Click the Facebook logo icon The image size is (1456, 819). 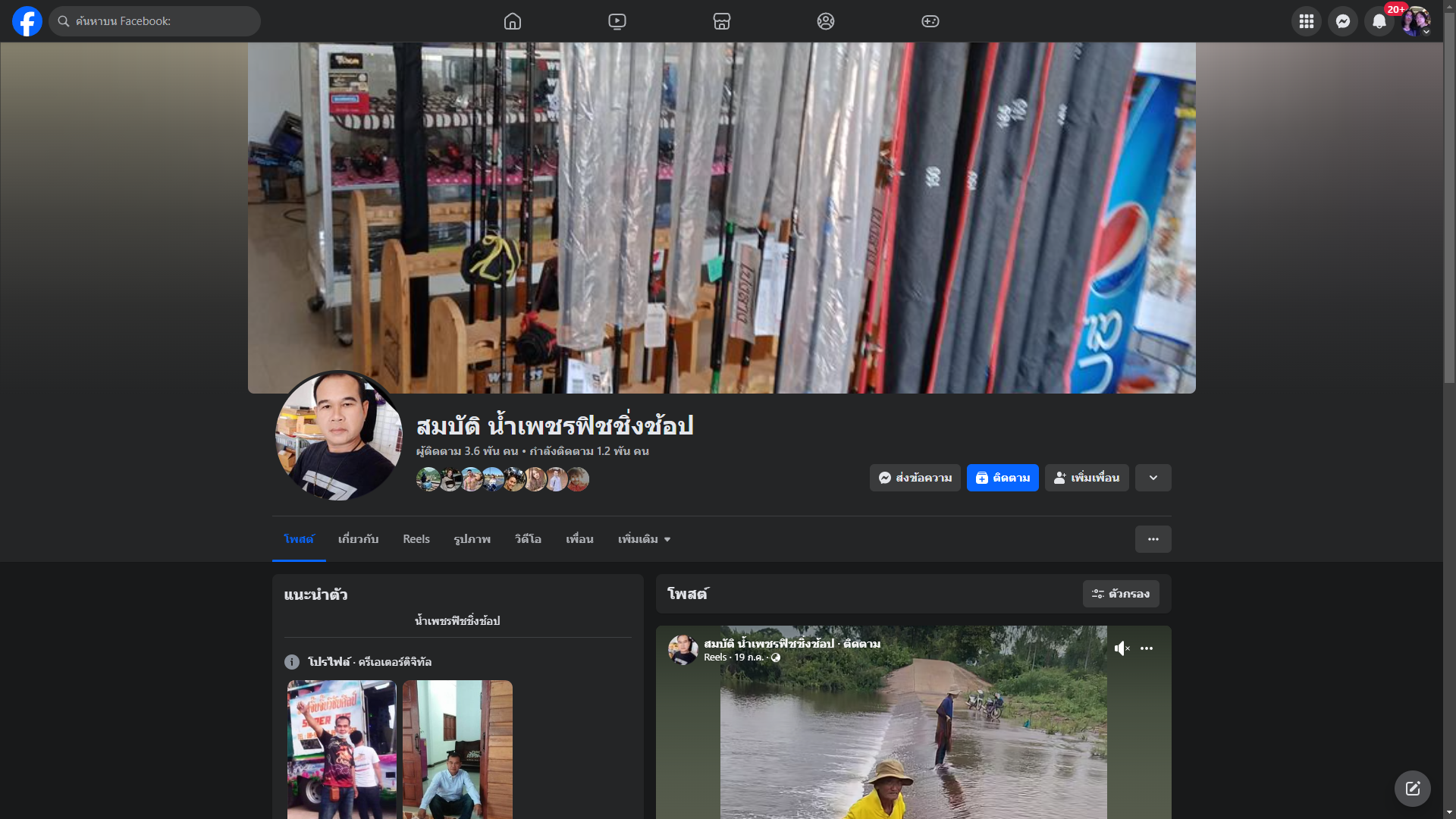click(27, 21)
